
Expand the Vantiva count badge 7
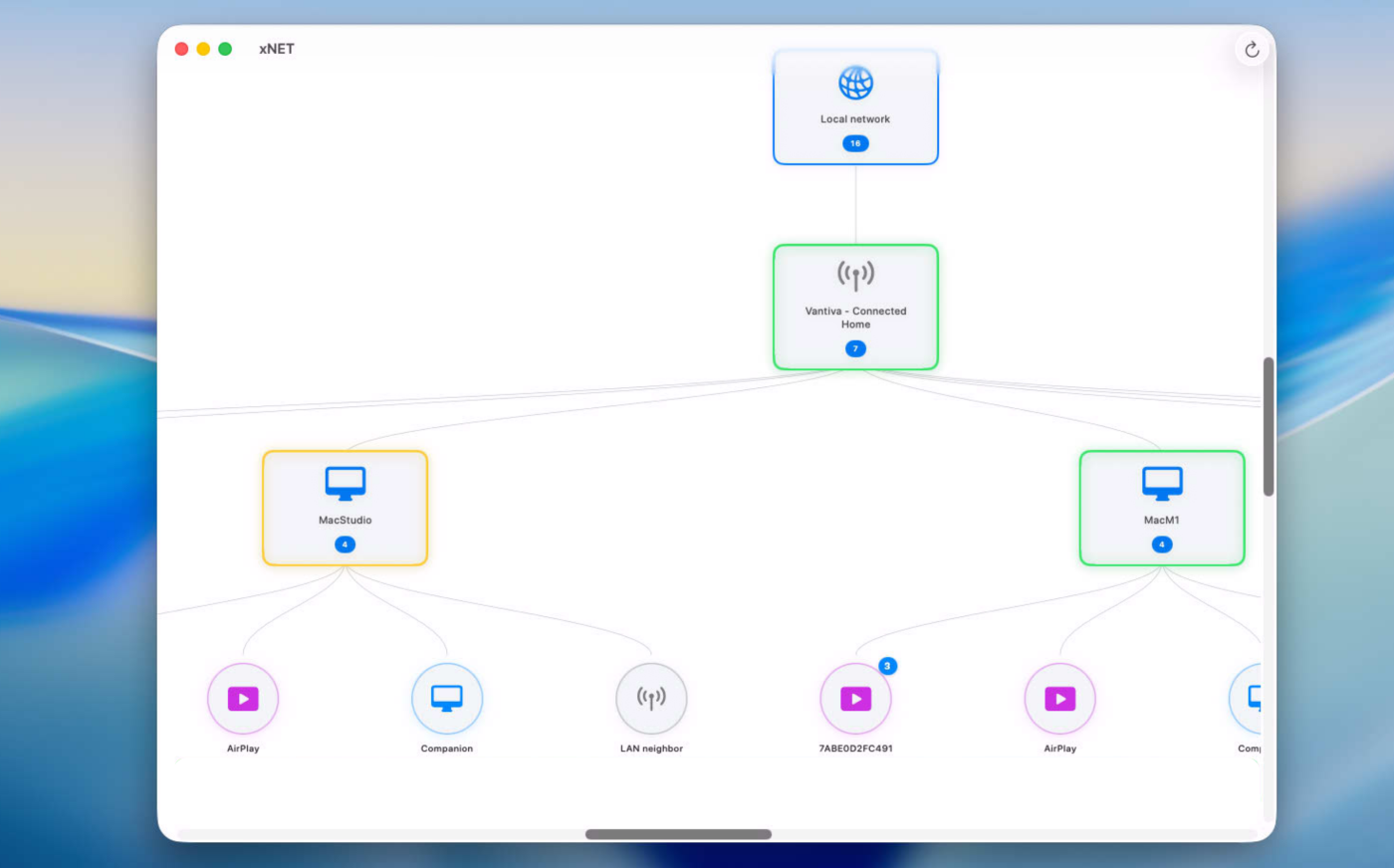pos(855,348)
